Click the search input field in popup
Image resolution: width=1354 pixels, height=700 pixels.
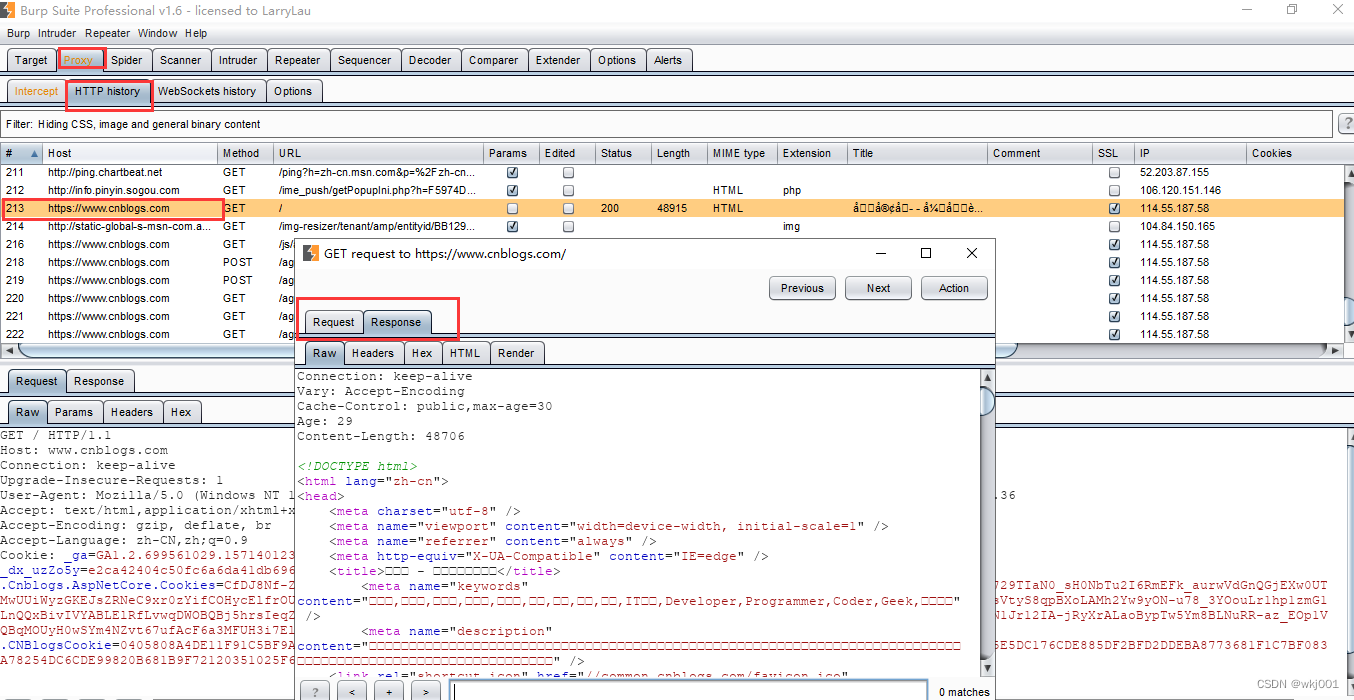[x=689, y=691]
